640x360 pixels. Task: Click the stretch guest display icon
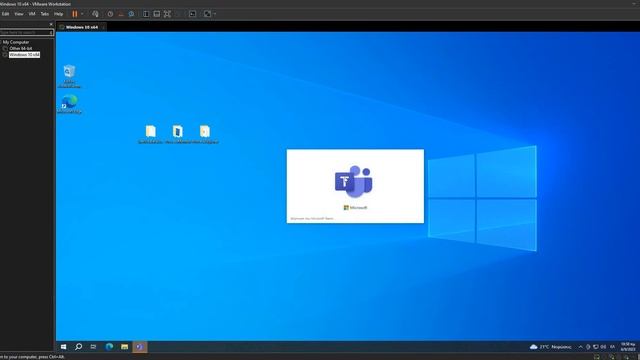click(207, 14)
